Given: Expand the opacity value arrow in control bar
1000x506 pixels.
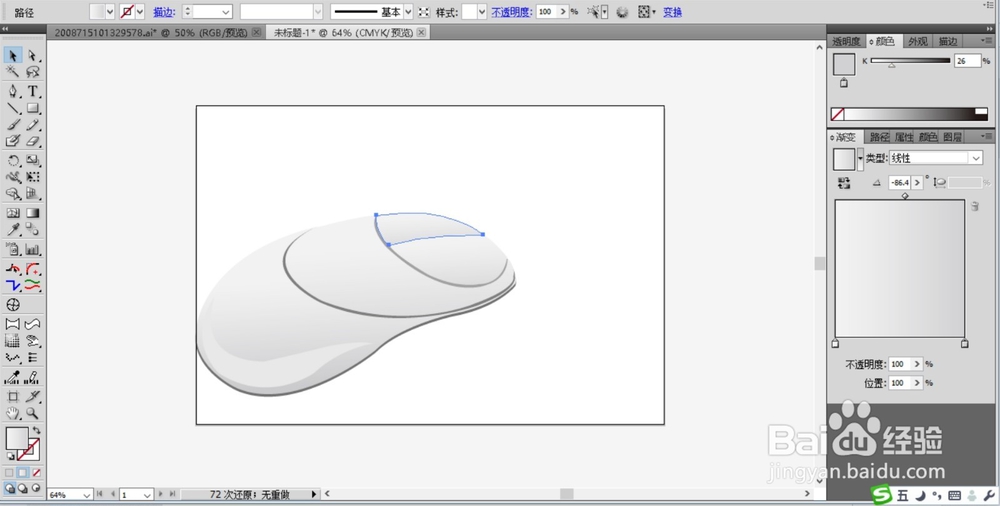Looking at the screenshot, I should 562,11.
